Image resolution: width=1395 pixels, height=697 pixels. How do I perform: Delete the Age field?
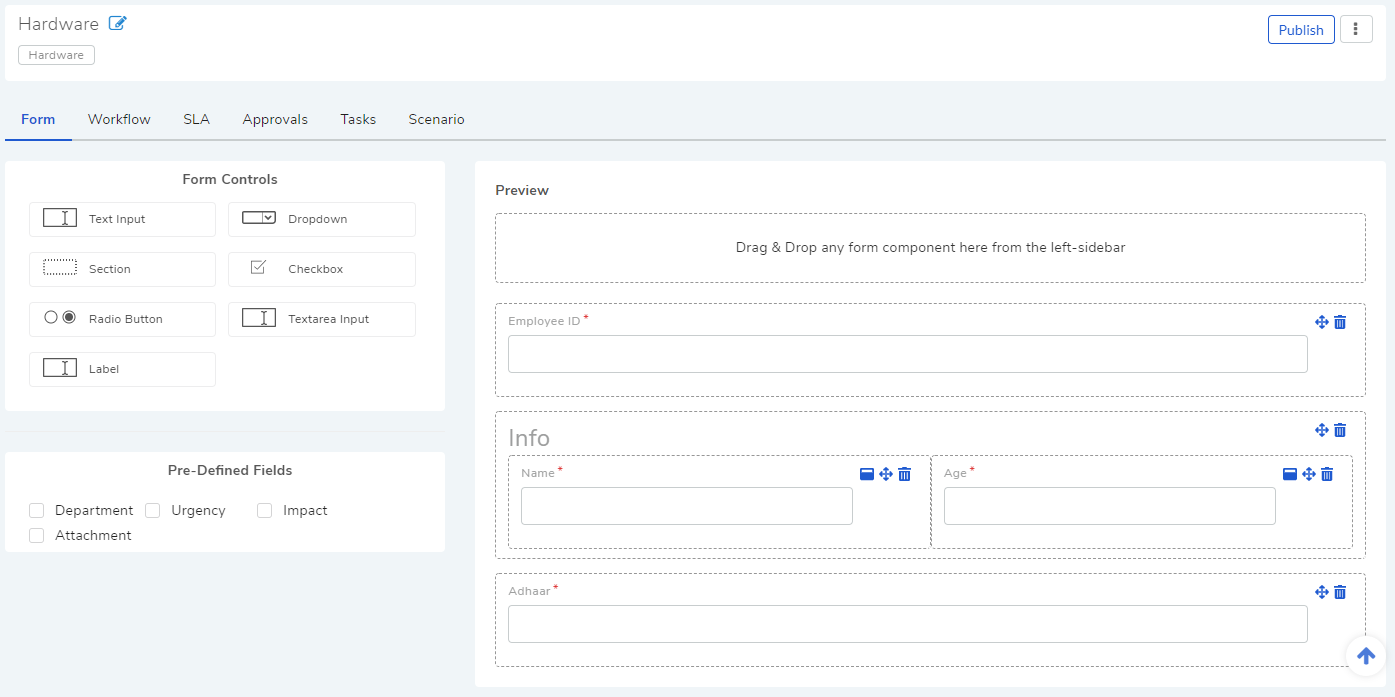pos(1327,474)
